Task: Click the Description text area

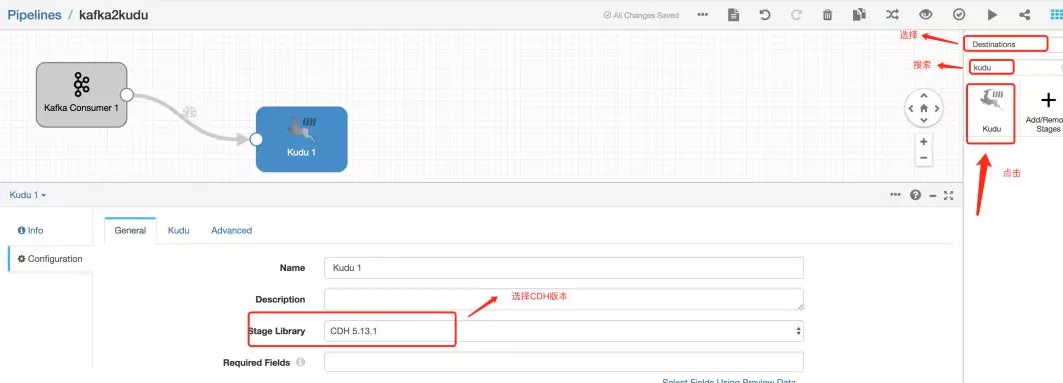Action: pyautogui.click(x=564, y=299)
